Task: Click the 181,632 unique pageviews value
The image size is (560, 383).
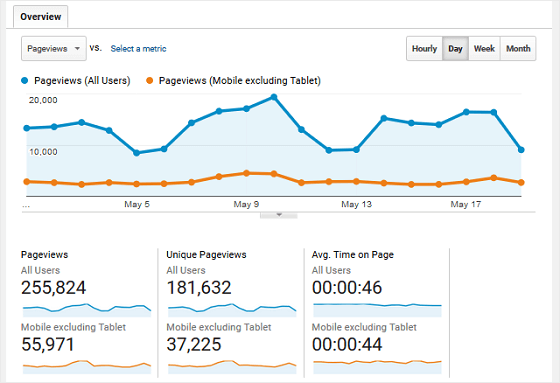Action: coord(199,288)
